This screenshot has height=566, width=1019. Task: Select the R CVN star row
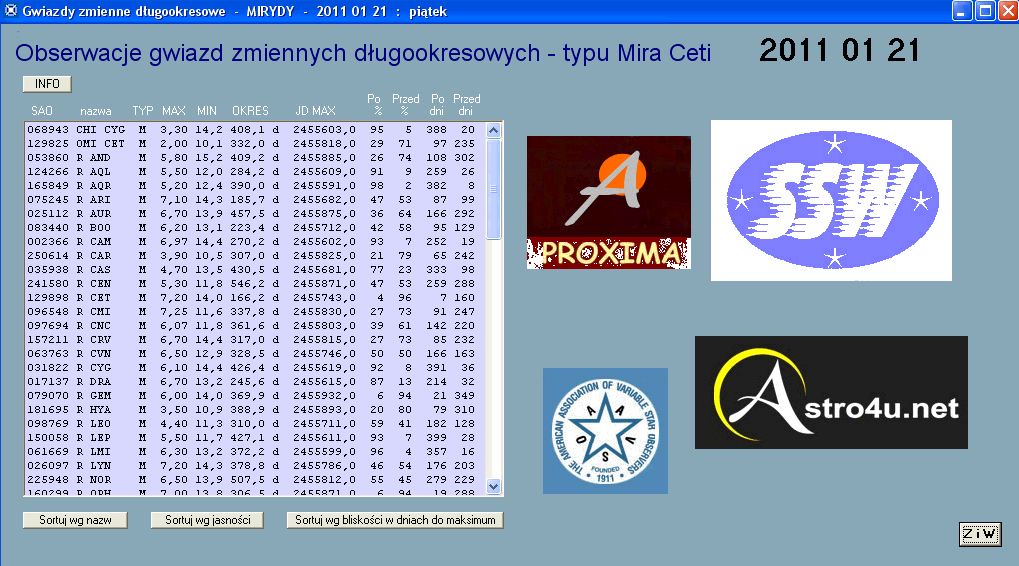[255, 354]
